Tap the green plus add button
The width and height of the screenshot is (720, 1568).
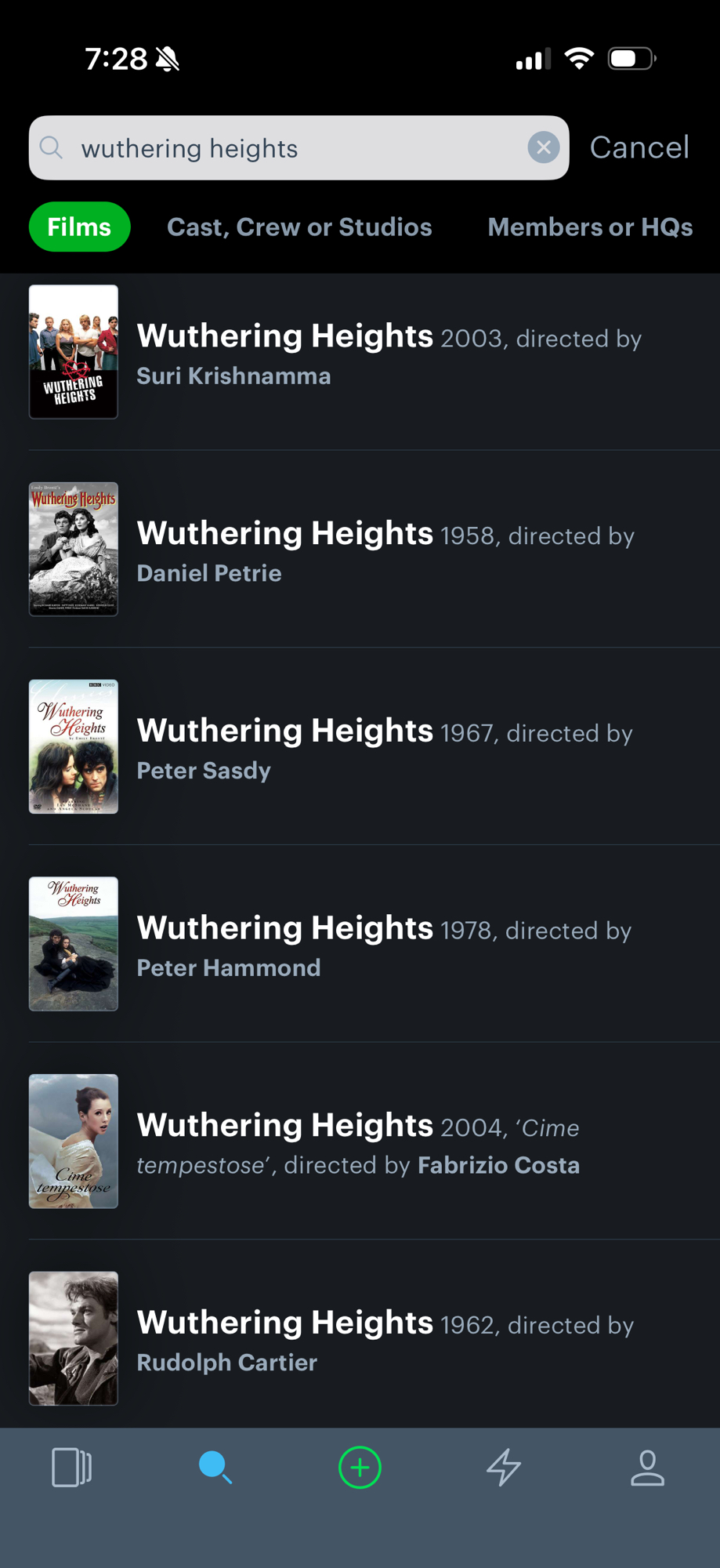click(x=360, y=1467)
